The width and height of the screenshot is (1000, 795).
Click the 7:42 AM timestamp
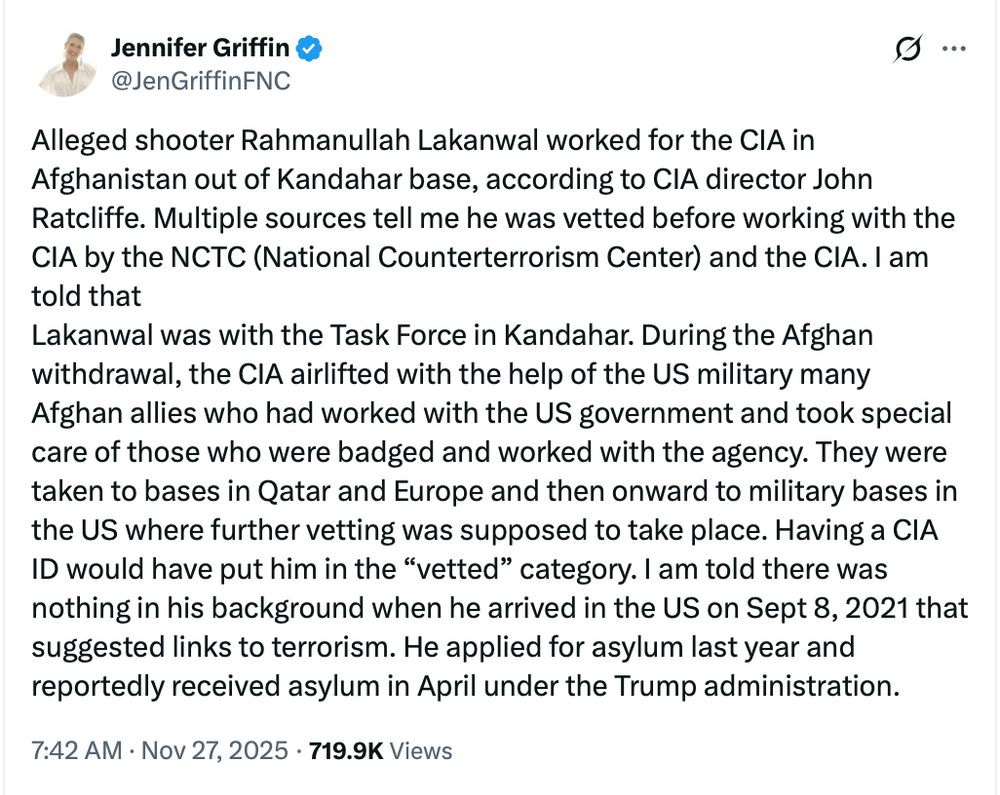77,750
